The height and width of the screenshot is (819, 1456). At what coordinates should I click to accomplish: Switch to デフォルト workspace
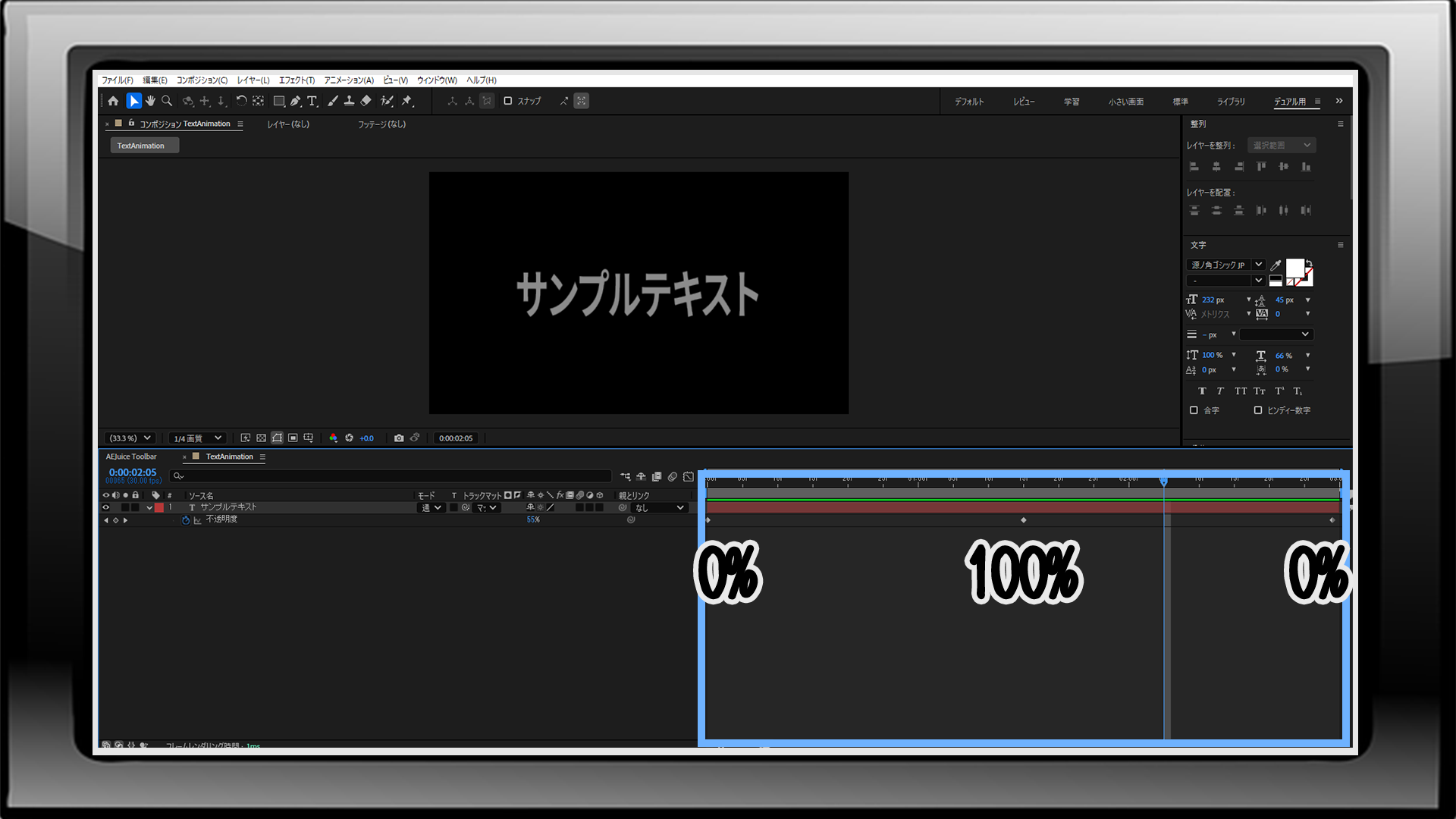[969, 102]
